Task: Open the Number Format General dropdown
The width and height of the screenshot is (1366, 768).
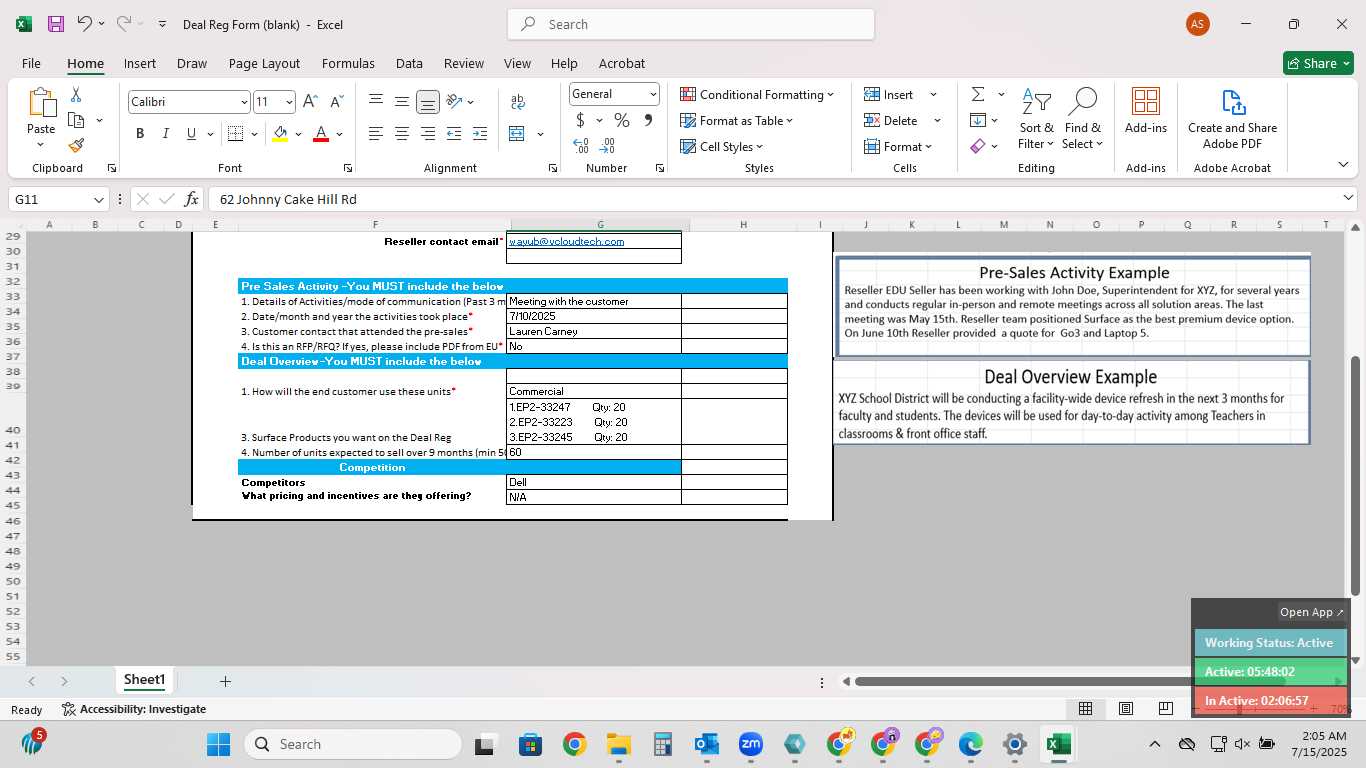Action: tap(614, 94)
